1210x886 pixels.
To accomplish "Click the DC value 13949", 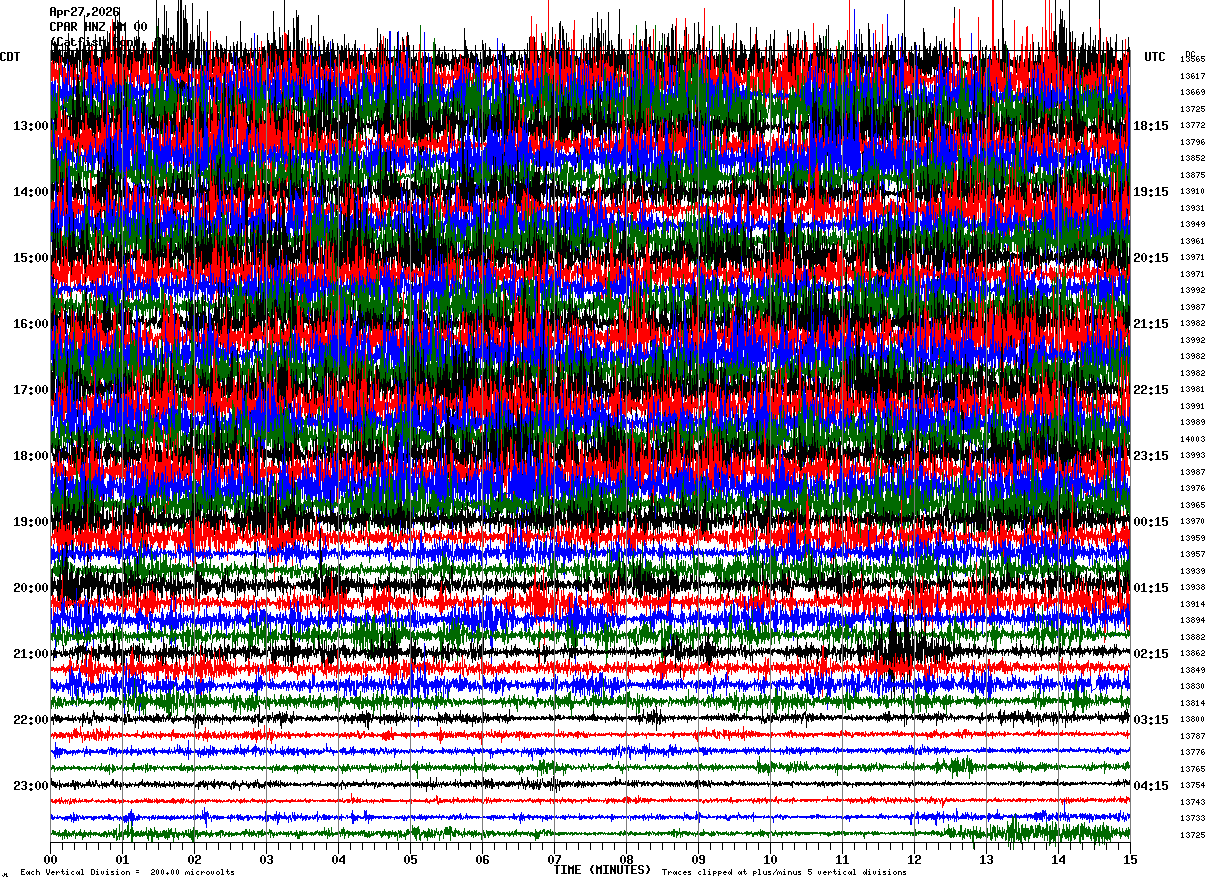I will [1192, 225].
